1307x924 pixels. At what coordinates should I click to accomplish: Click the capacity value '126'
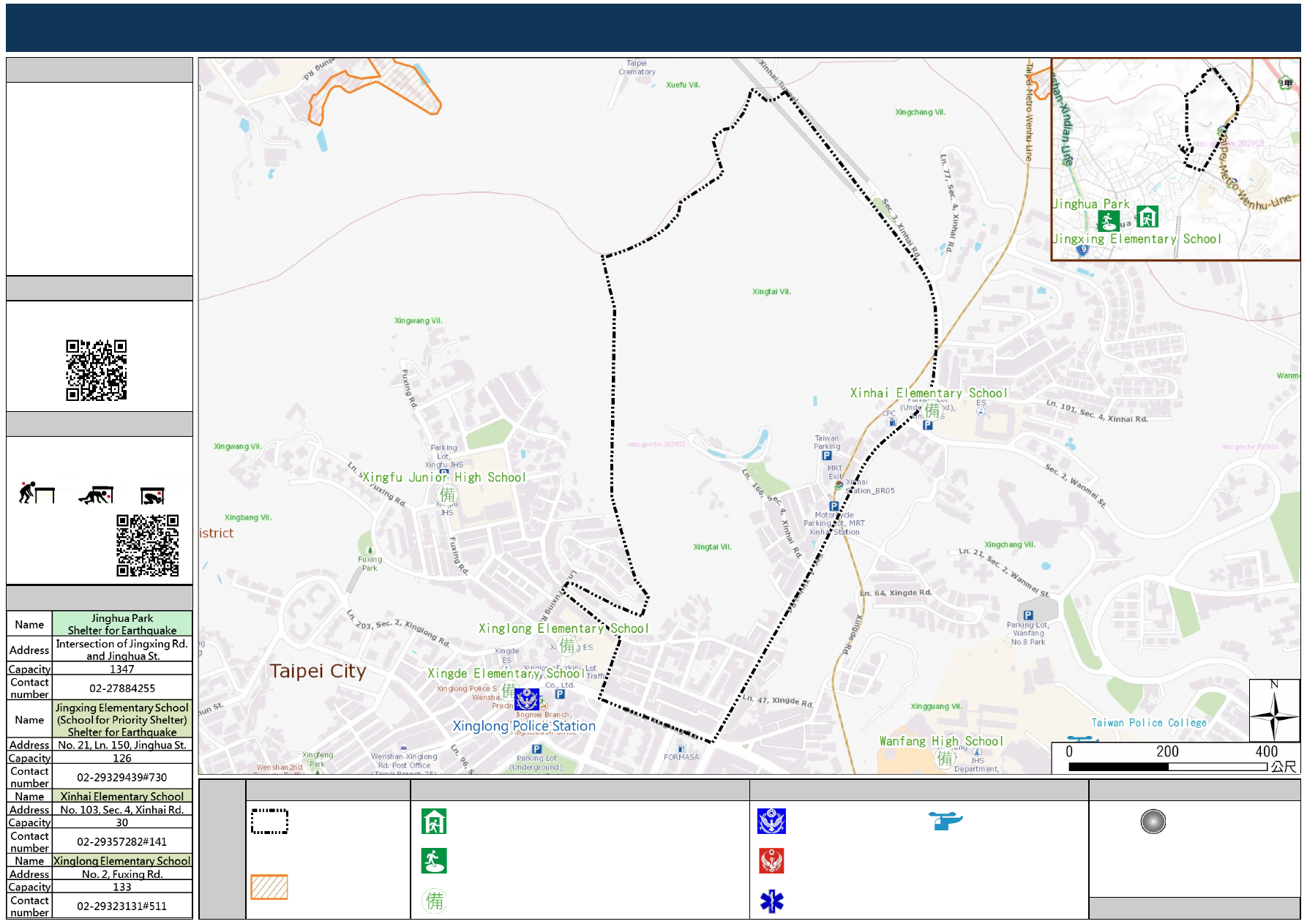point(122,759)
